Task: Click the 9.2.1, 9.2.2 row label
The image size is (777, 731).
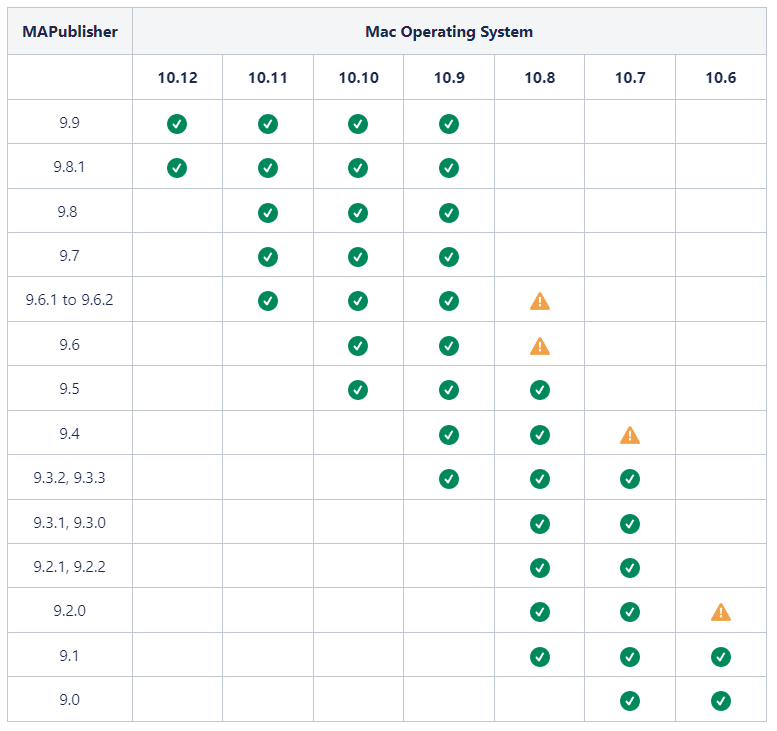Action: 69,566
